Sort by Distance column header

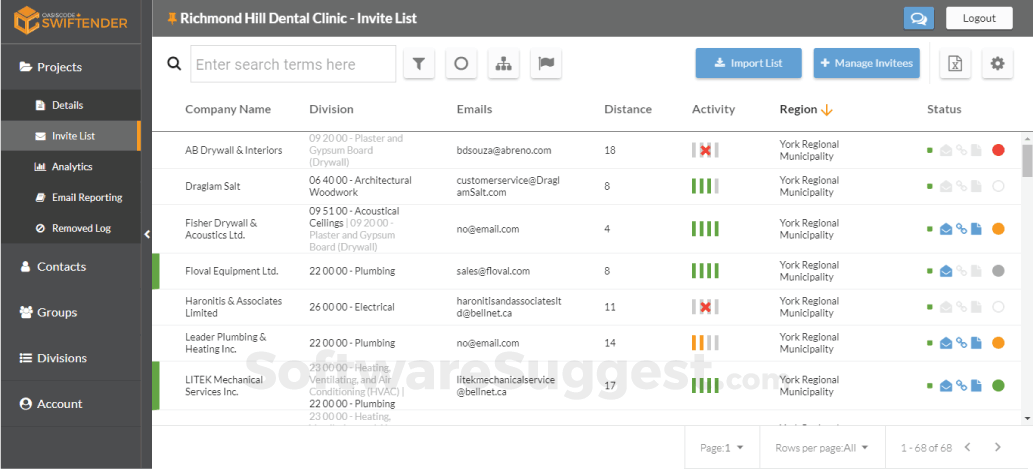(628, 109)
